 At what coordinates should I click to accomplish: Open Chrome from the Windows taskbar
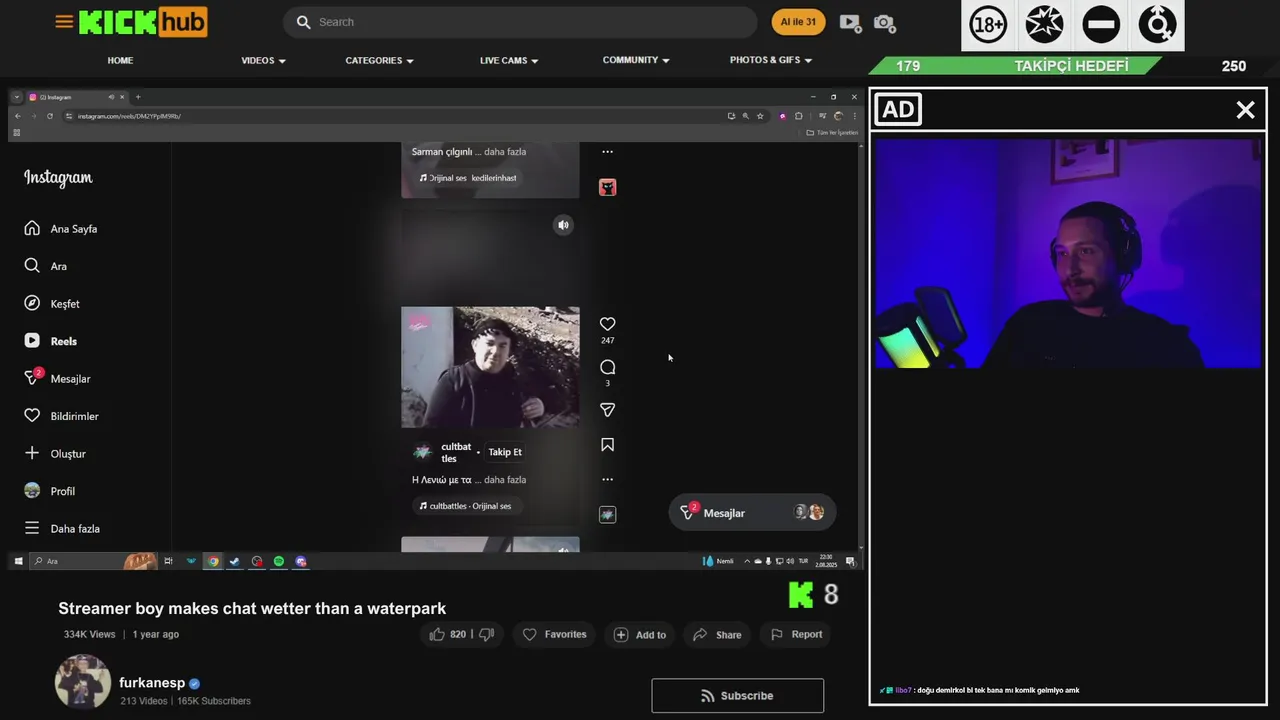[x=213, y=561]
